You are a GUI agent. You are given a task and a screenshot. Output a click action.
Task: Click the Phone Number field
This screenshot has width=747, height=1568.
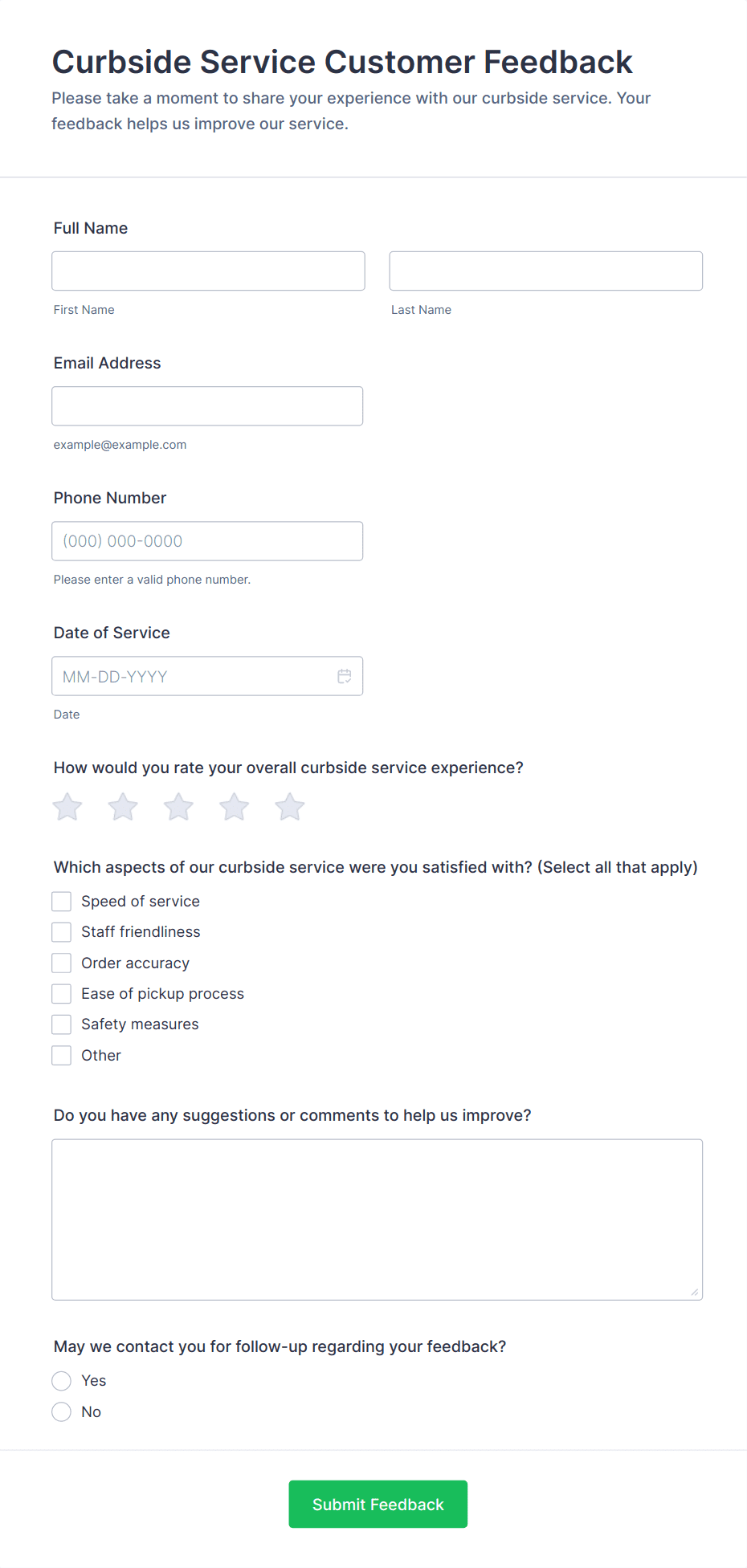207,541
